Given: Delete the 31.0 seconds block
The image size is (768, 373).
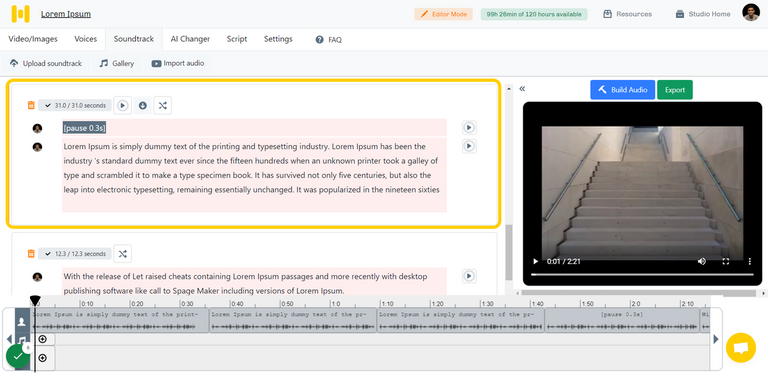Looking at the screenshot, I should [31, 105].
